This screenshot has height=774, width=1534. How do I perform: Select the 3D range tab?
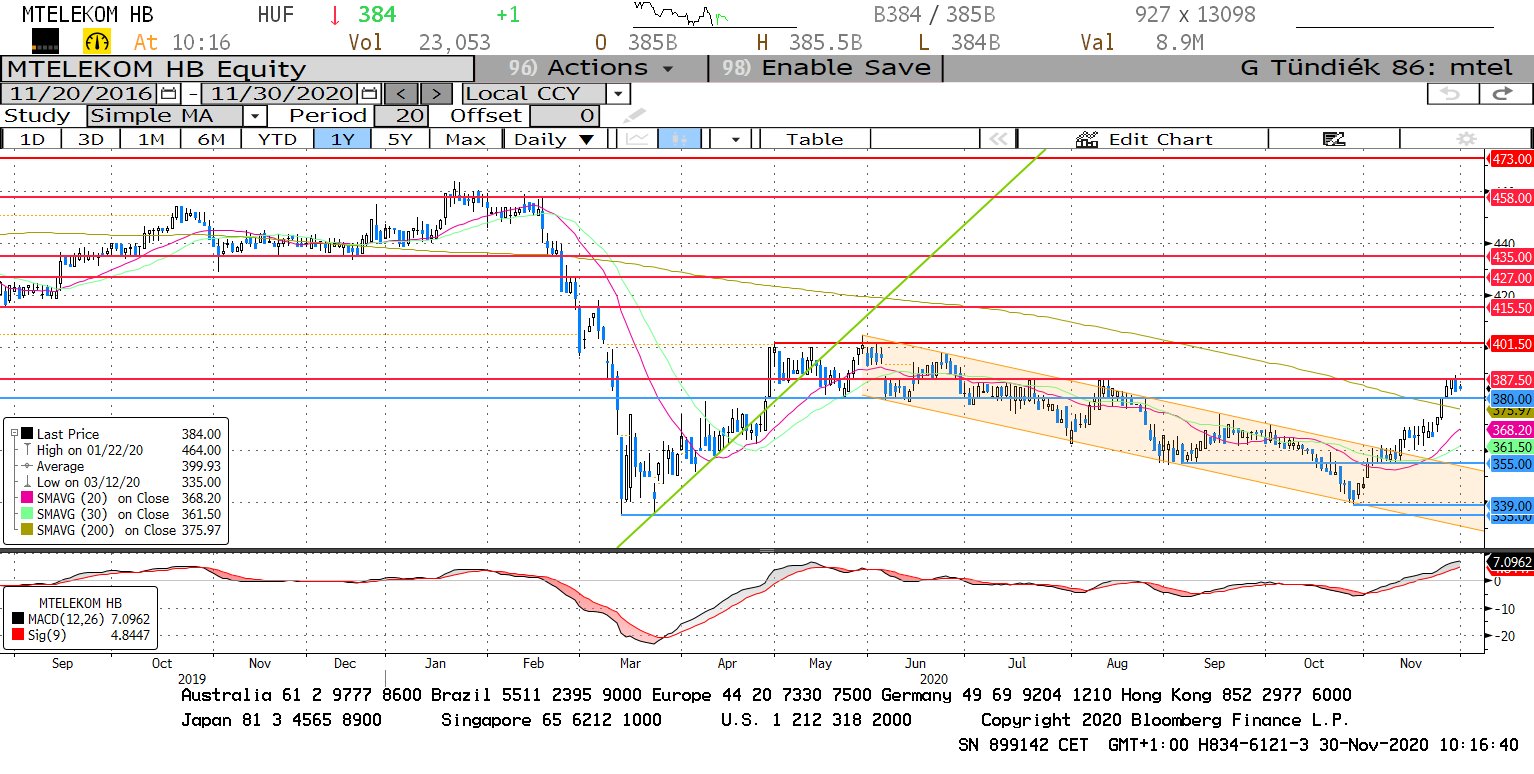(x=91, y=139)
